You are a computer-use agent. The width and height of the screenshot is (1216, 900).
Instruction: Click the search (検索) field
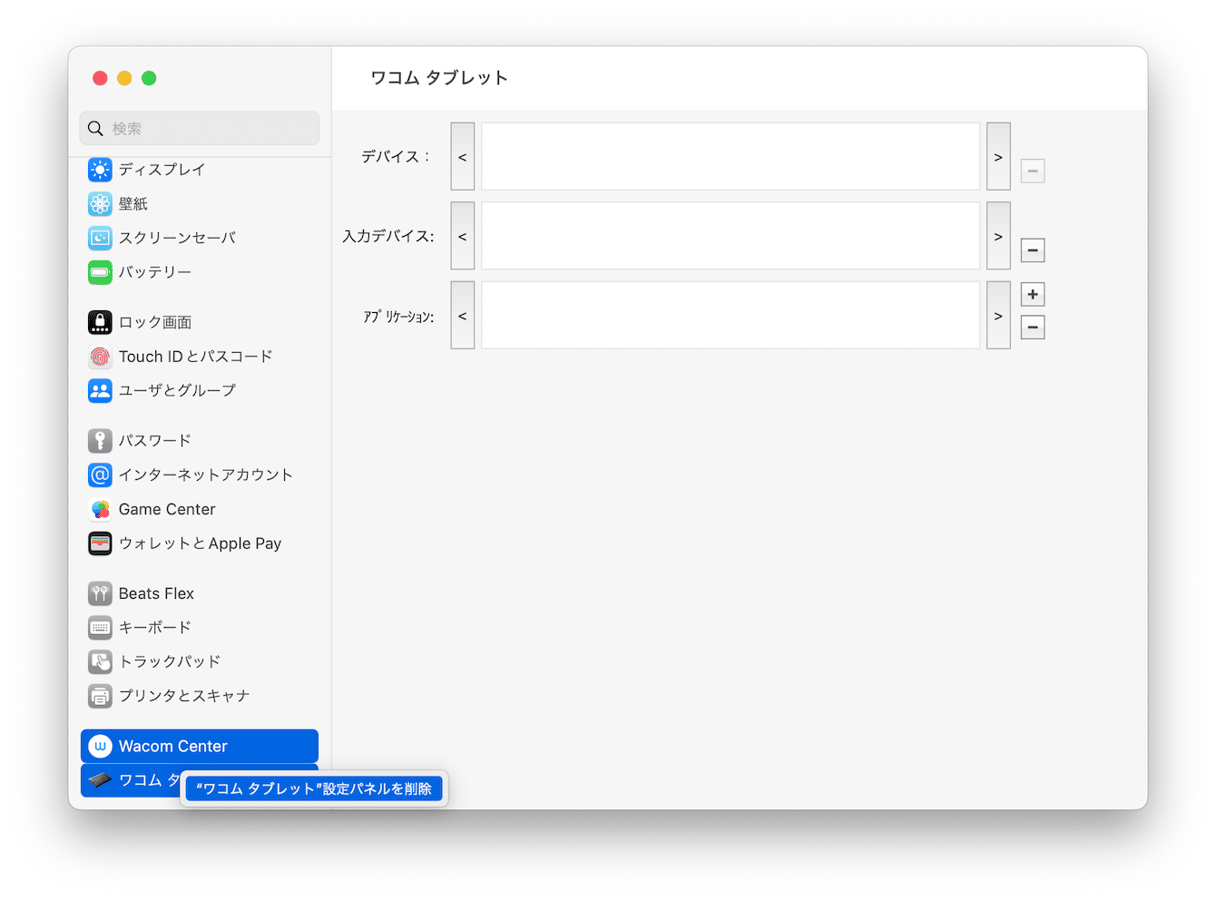[x=200, y=129]
